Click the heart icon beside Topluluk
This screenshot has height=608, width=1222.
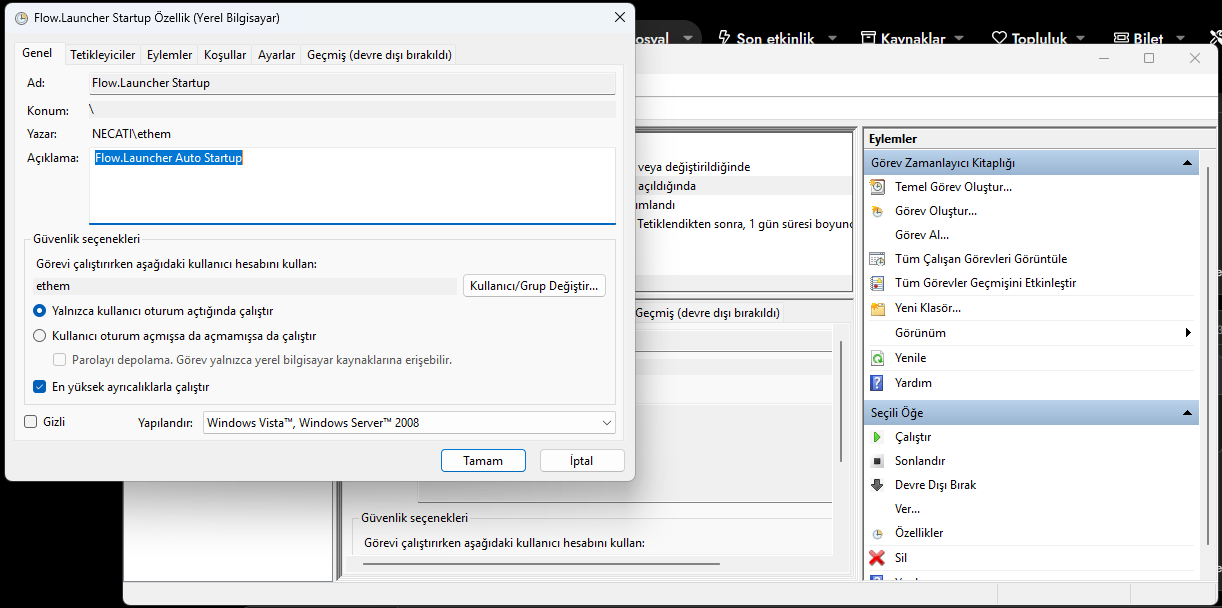click(x=999, y=38)
